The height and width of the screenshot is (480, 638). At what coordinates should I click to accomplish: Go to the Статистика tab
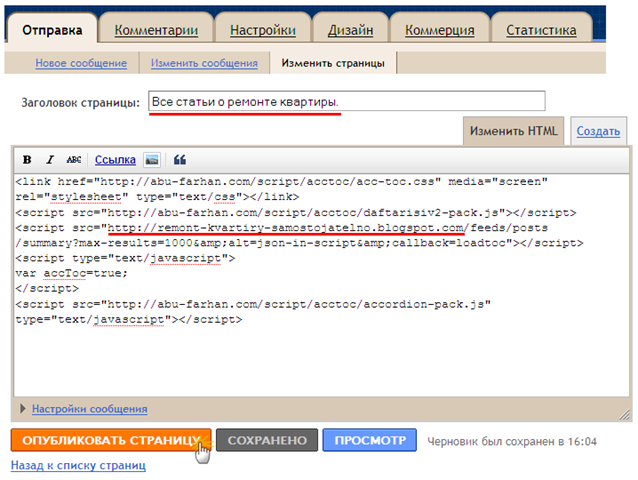pos(541,30)
